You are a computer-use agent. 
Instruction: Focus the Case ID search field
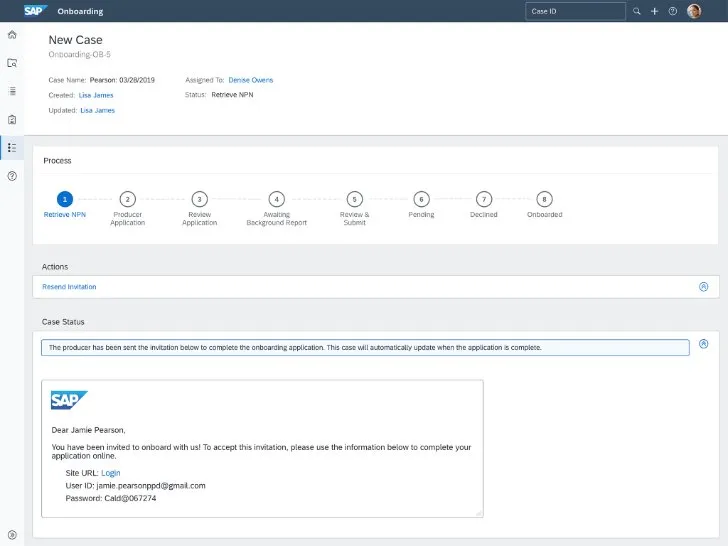point(575,11)
